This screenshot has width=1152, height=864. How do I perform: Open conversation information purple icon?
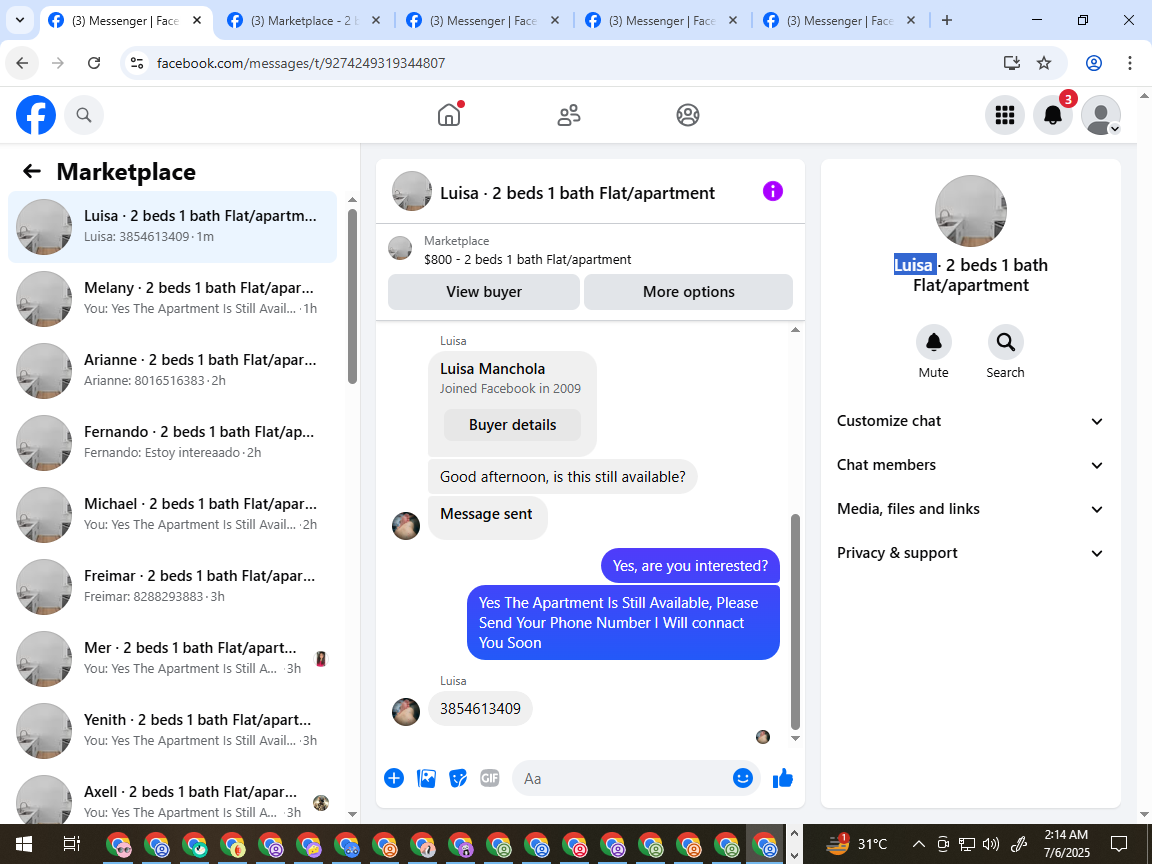click(x=773, y=192)
